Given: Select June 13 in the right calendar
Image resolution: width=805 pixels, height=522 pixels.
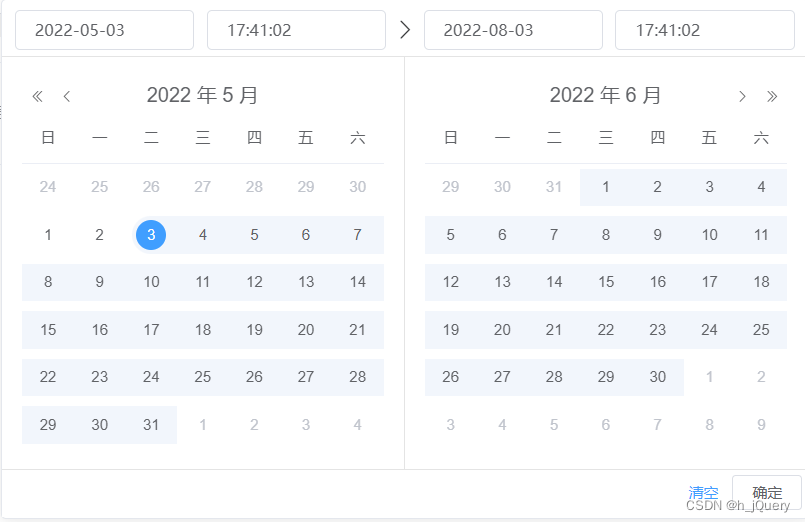Looking at the screenshot, I should [x=503, y=282].
